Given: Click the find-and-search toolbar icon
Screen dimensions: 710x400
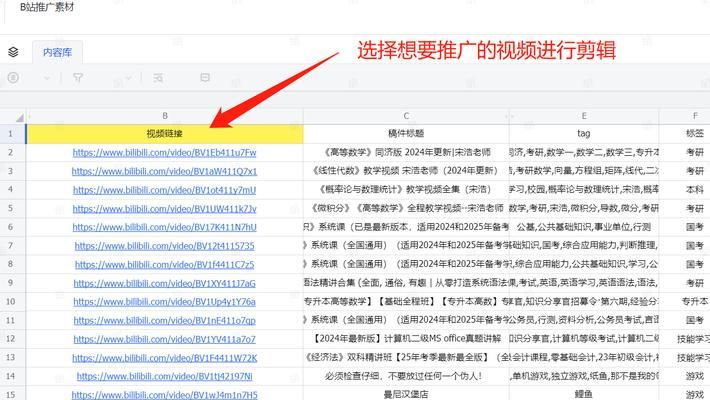Looking at the screenshot, I should click(158, 78).
